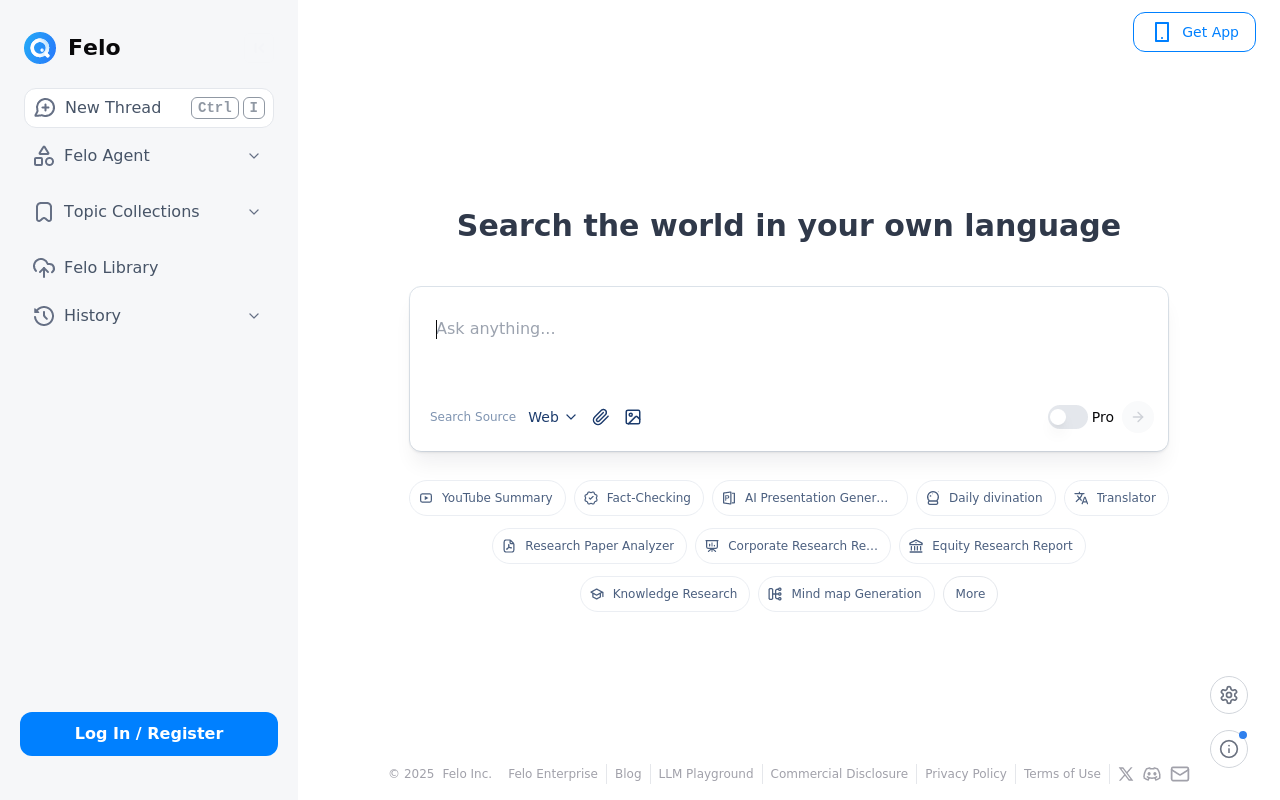Click the Discord icon in footer
The image size is (1280, 800).
[x=1152, y=774]
